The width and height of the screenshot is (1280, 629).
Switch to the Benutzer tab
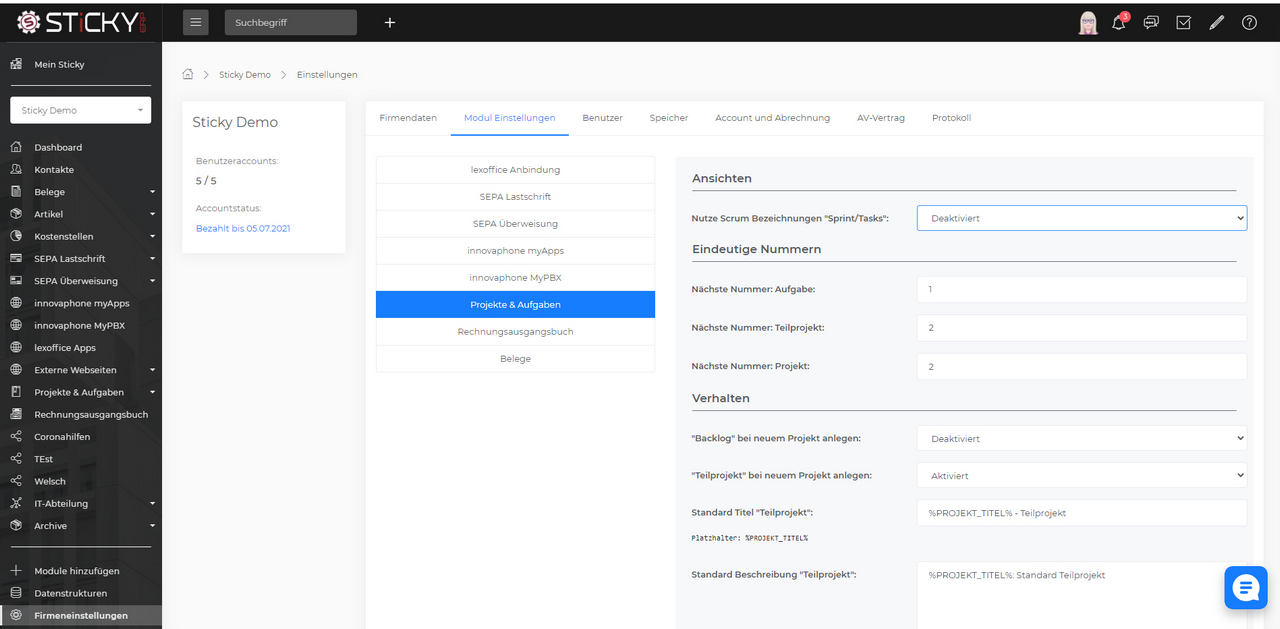pos(602,117)
